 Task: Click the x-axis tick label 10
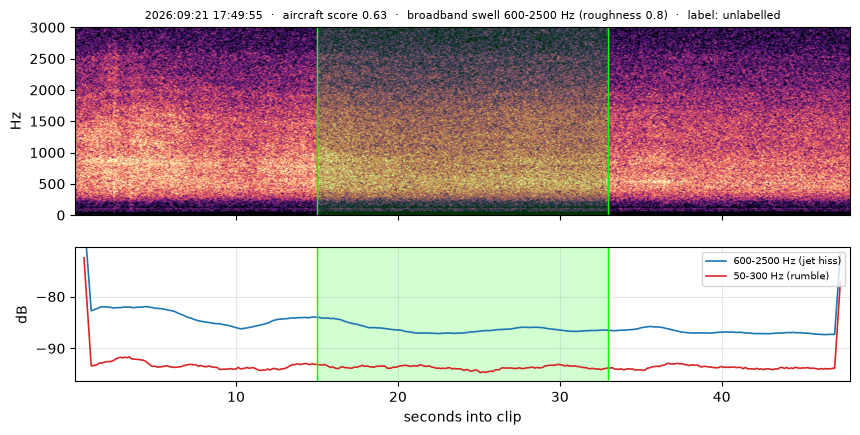(236, 396)
